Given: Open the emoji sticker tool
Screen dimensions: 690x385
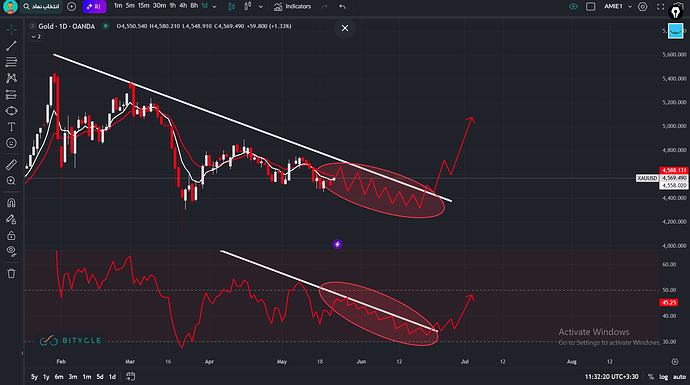Looking at the screenshot, I should (x=11, y=143).
